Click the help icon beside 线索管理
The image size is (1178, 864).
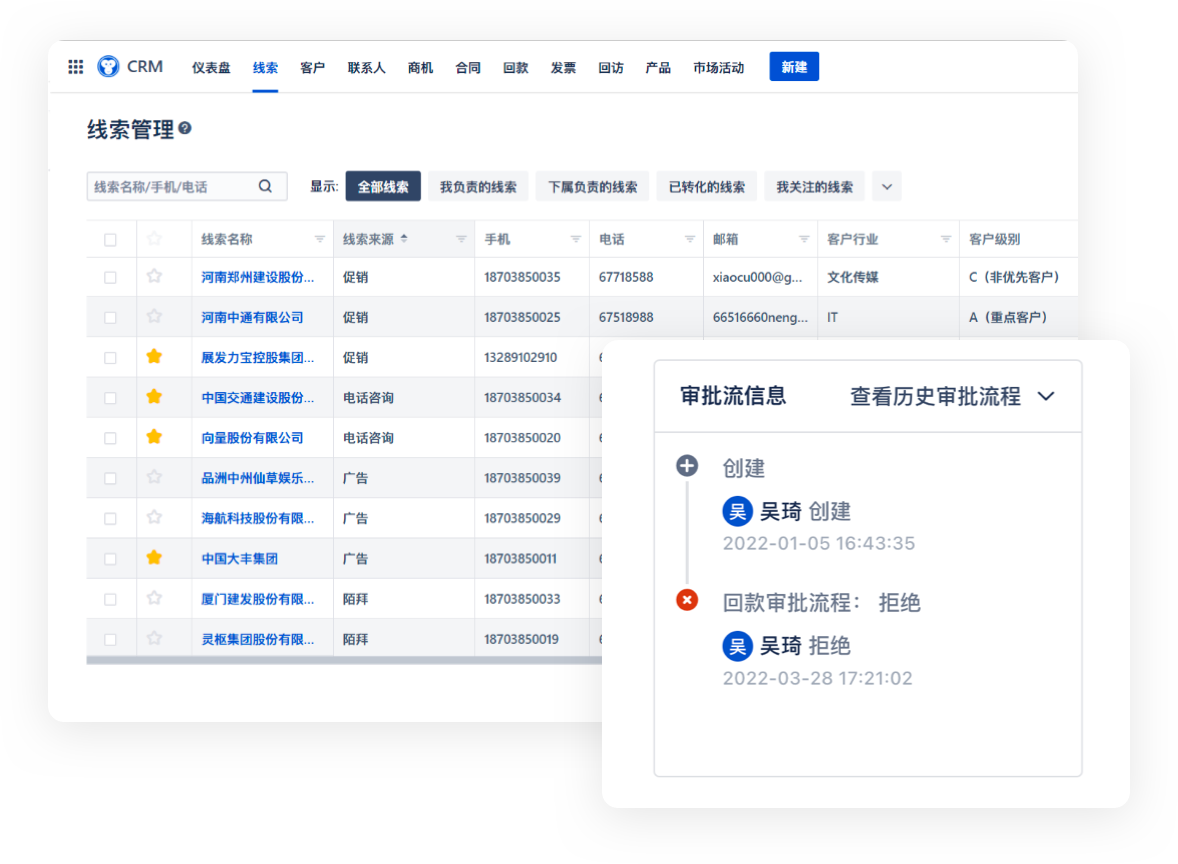pos(185,129)
